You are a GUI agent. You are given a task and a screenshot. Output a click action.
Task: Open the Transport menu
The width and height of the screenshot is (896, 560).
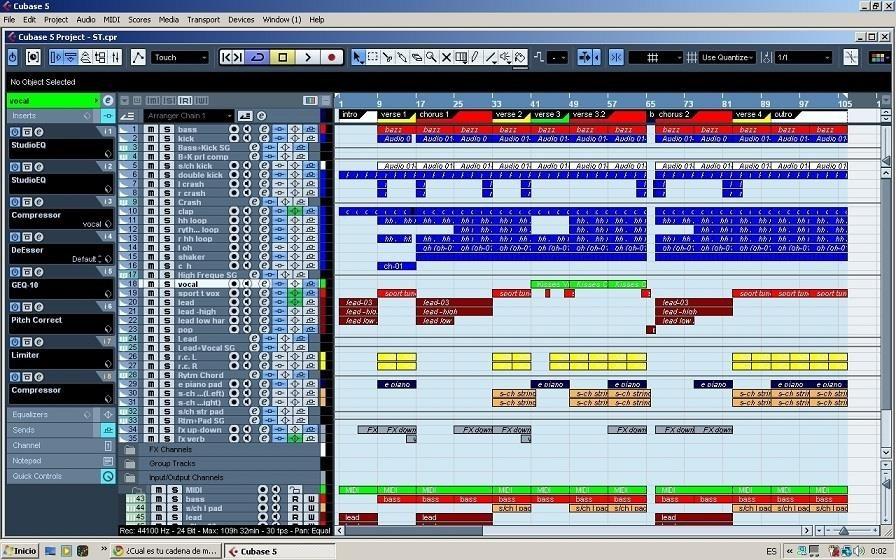pyautogui.click(x=203, y=19)
